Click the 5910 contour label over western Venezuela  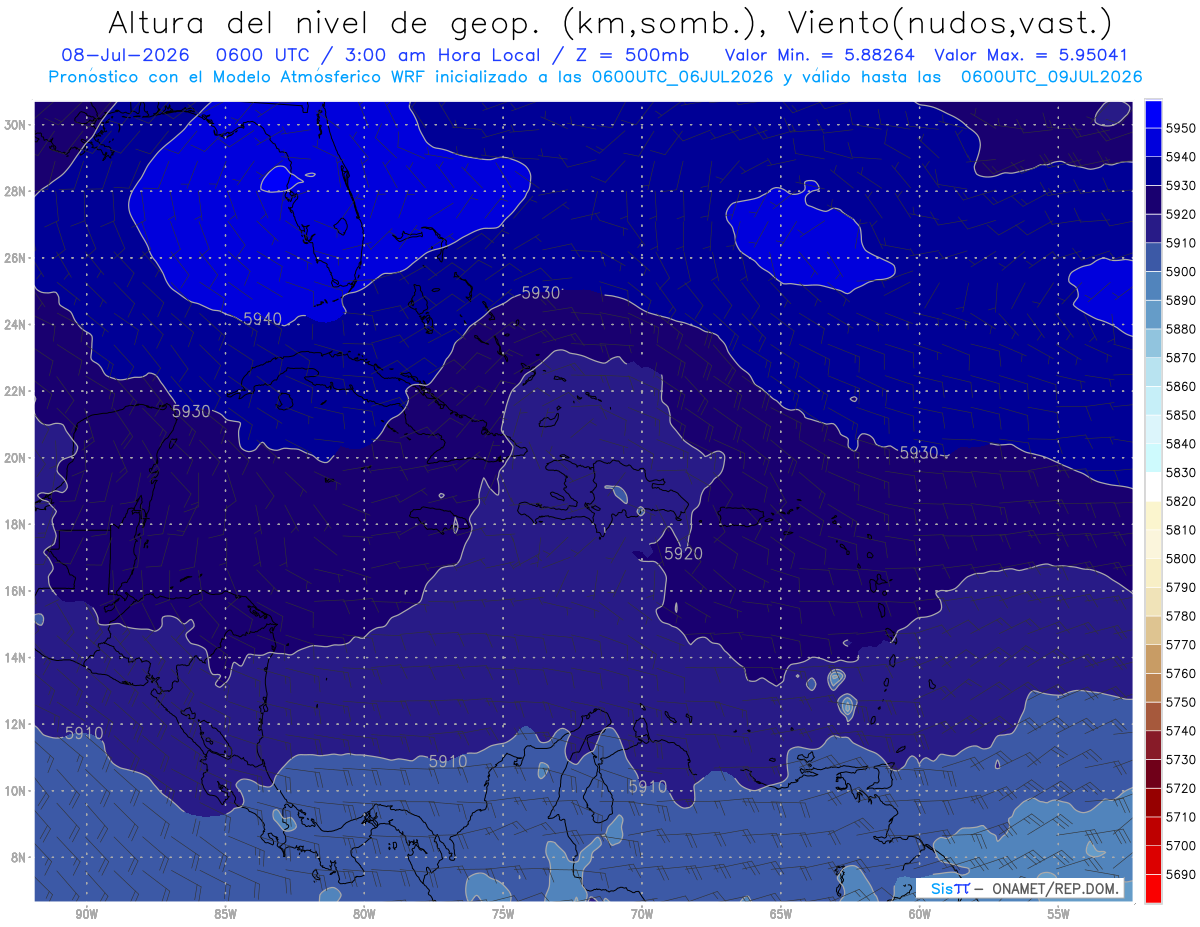[x=647, y=786]
